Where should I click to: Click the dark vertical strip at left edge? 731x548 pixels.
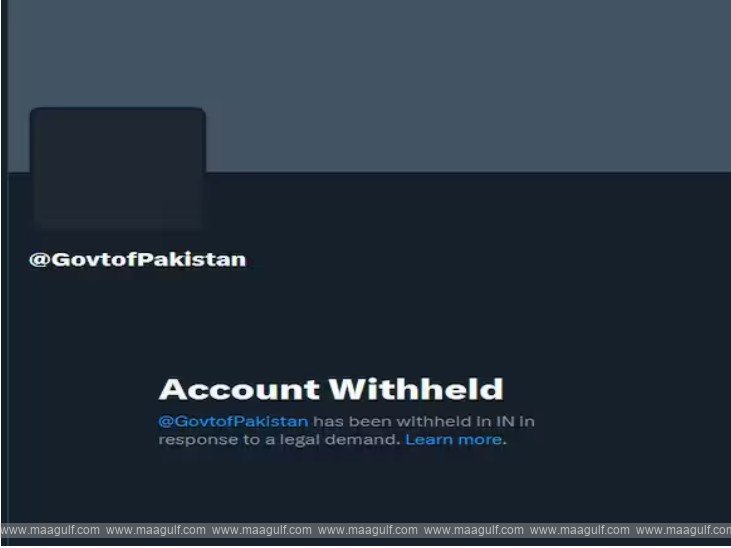click(x=4, y=261)
